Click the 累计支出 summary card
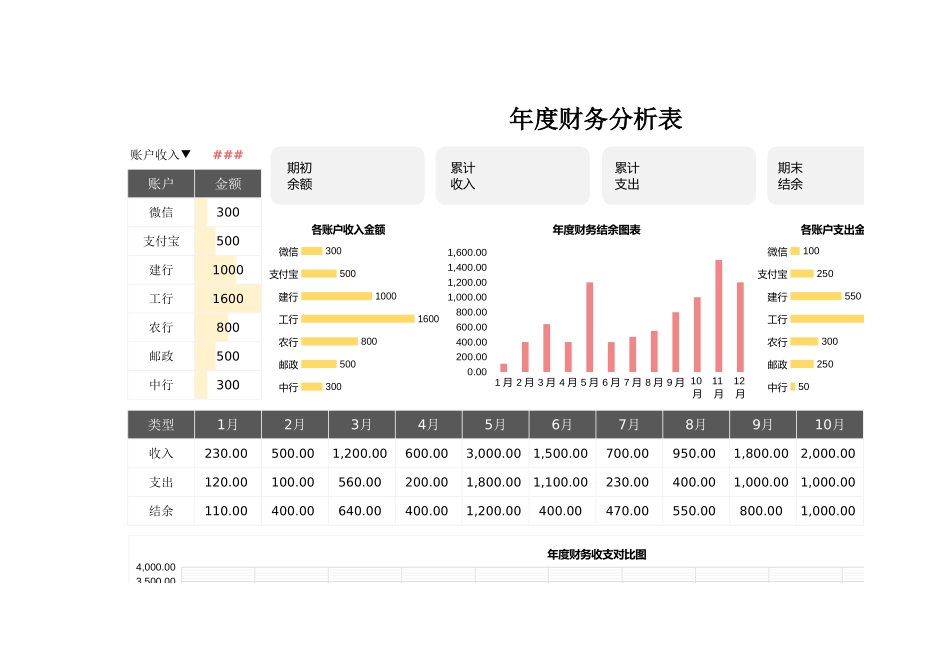Image resolution: width=950 pixels, height=672 pixels. pyautogui.click(x=678, y=176)
